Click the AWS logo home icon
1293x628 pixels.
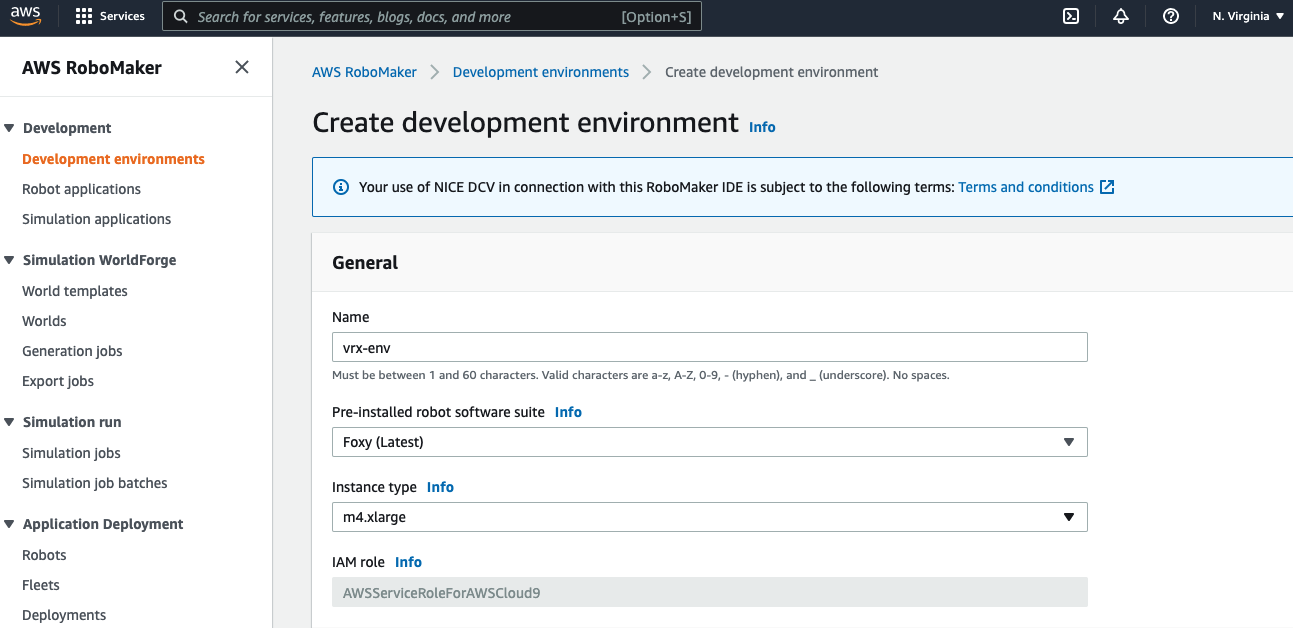tap(26, 16)
